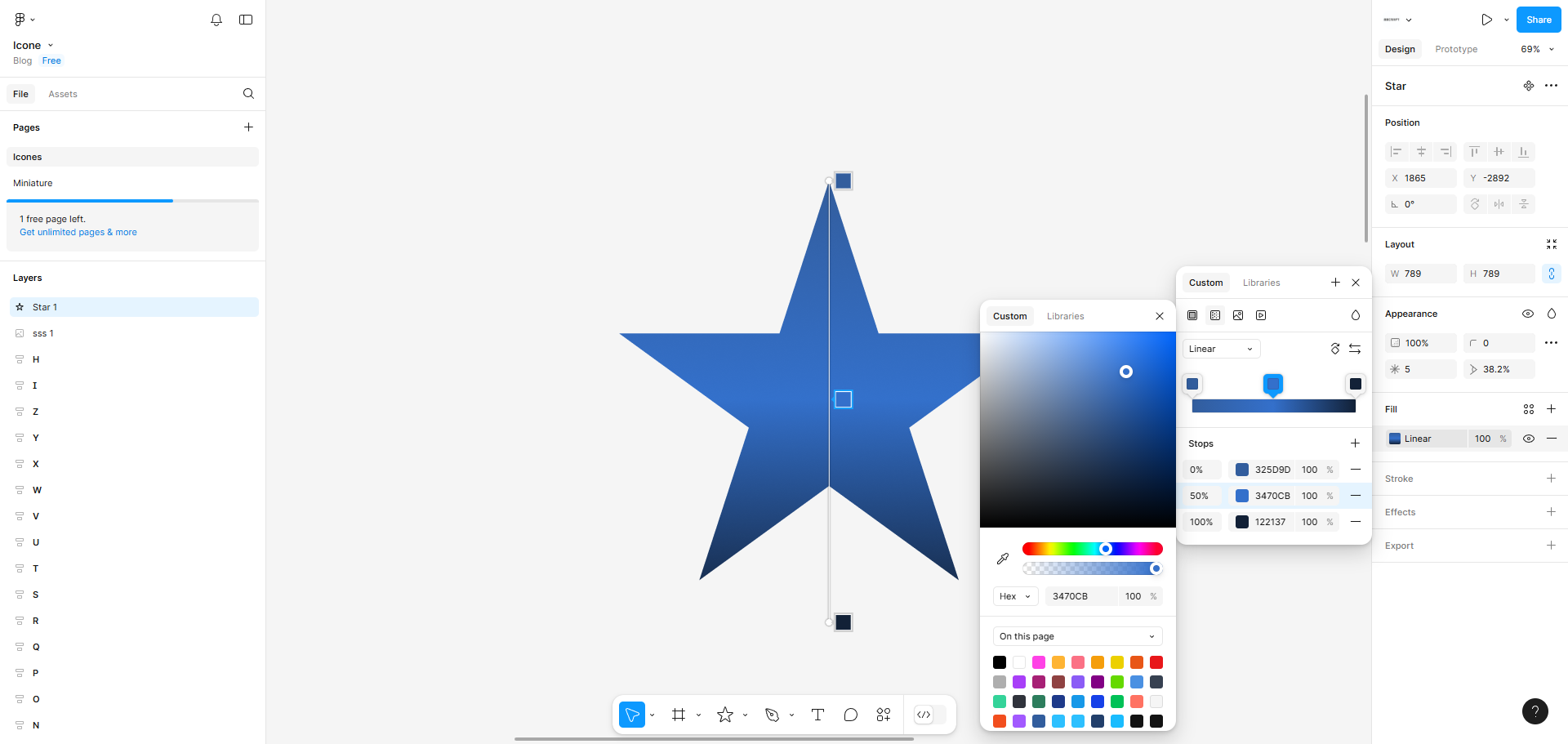Click the create component icon beside Star
The width and height of the screenshot is (1568, 744).
(x=1529, y=86)
